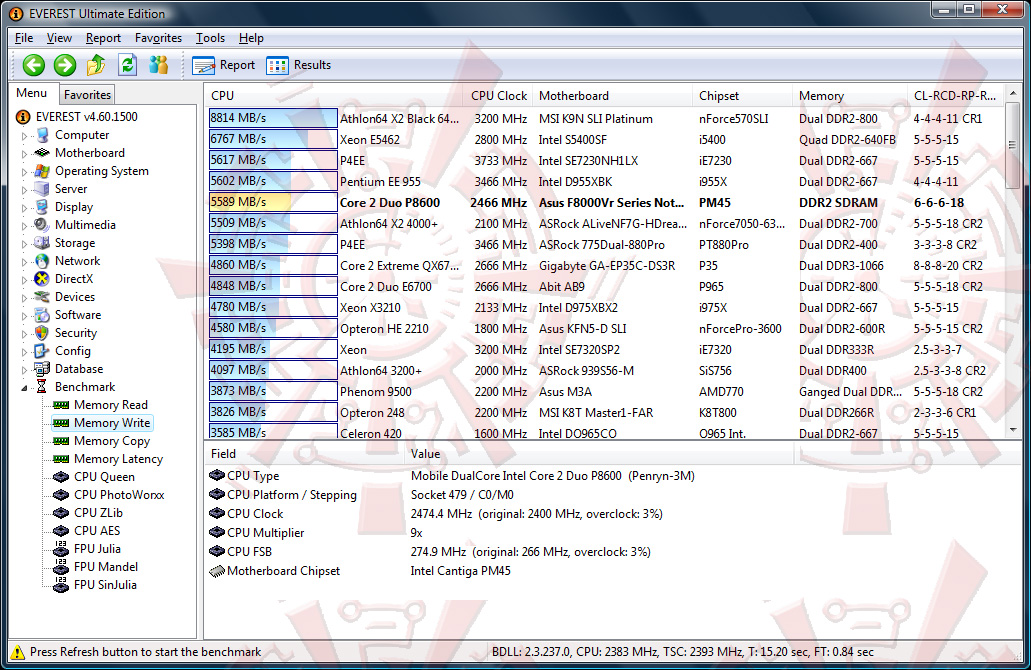Screen dimensions: 1031x670
Task: Expand the Motherboard tree node arrow
Action: coord(24,154)
